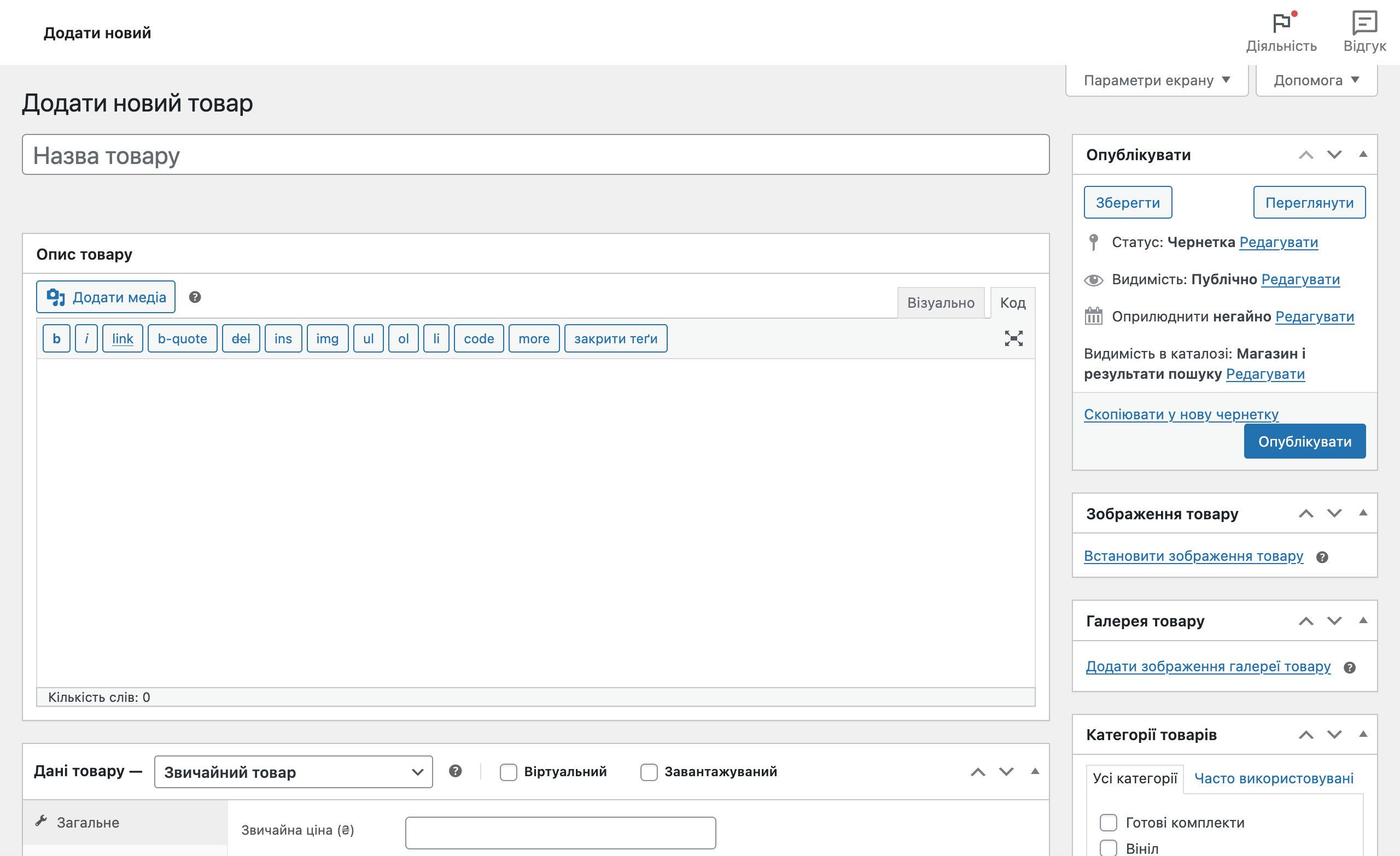Switch to the Візуально editor tab

(940, 303)
